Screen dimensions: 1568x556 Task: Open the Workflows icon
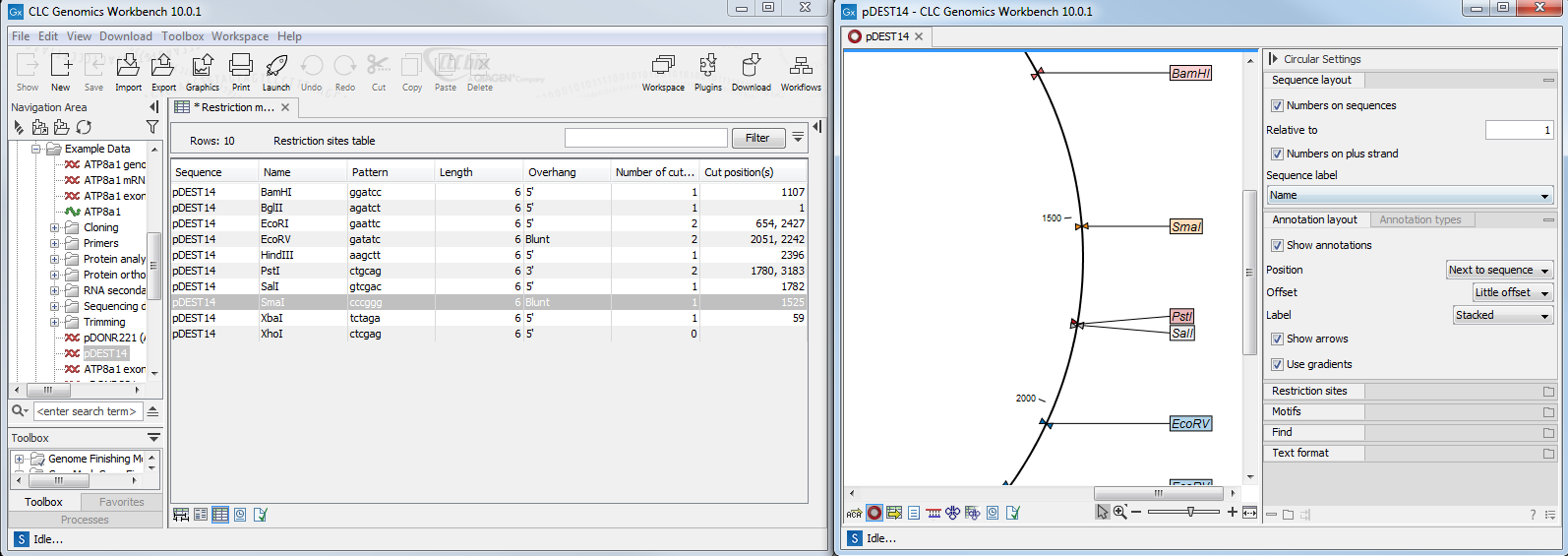(x=801, y=67)
